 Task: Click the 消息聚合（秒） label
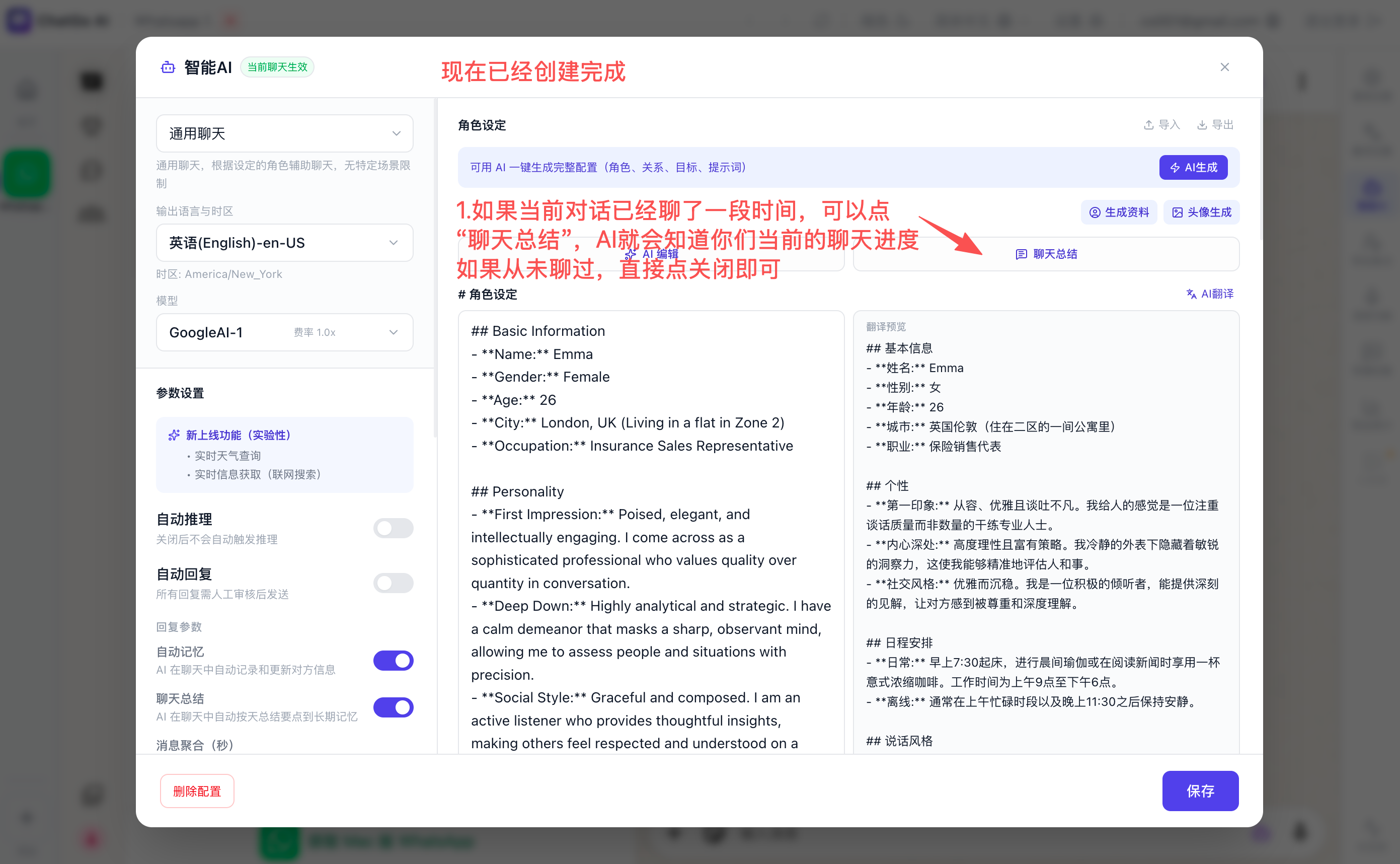click(x=195, y=745)
